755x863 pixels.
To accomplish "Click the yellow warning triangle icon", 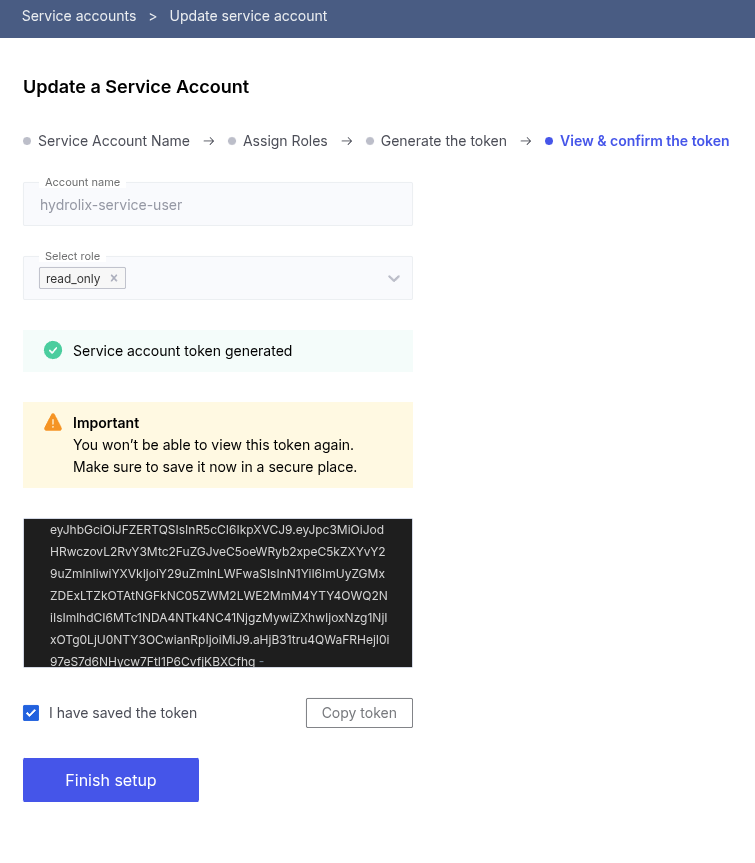I will (x=52, y=421).
